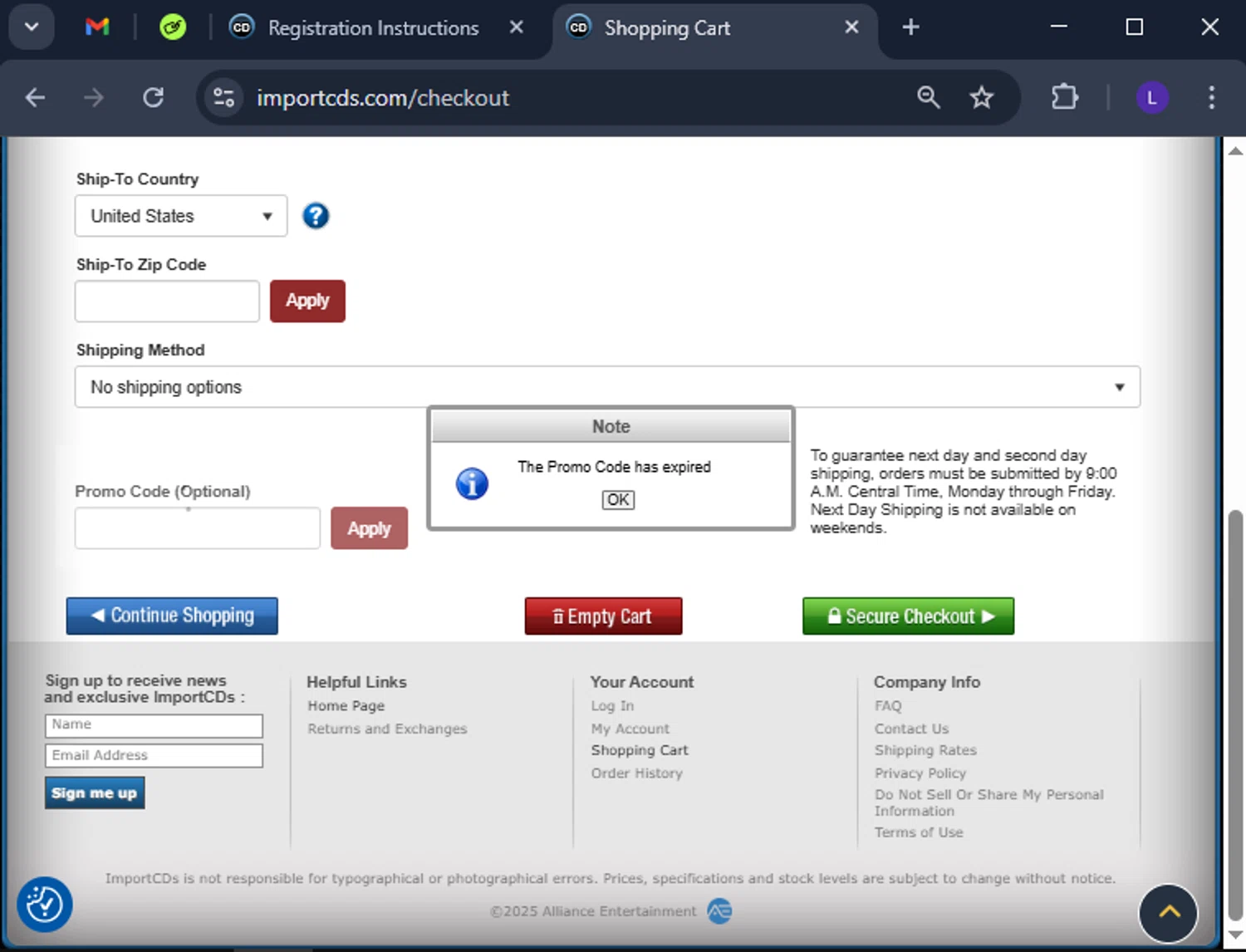Click the scrollbar down arrow

tap(1235, 936)
